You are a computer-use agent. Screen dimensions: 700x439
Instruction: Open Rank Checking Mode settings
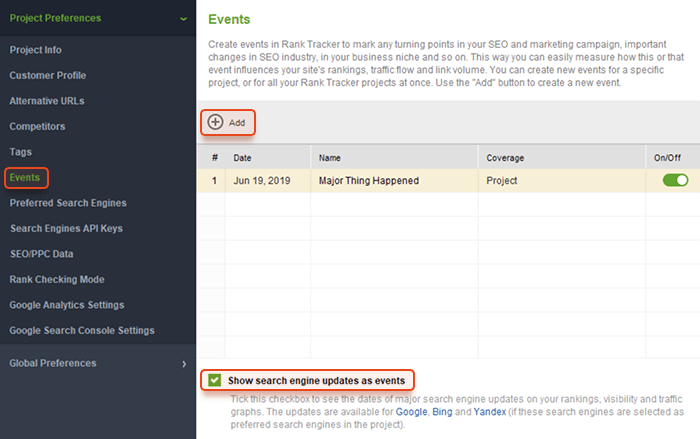coord(57,279)
